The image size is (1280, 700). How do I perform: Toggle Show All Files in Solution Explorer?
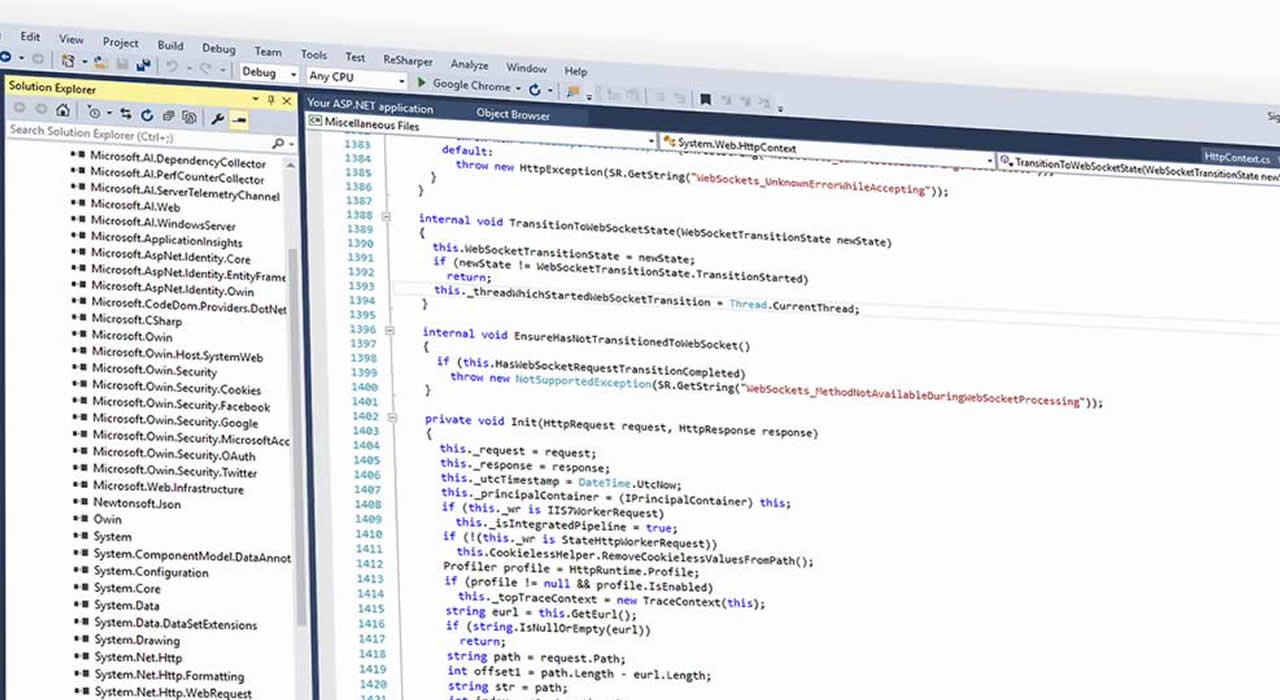pos(189,117)
